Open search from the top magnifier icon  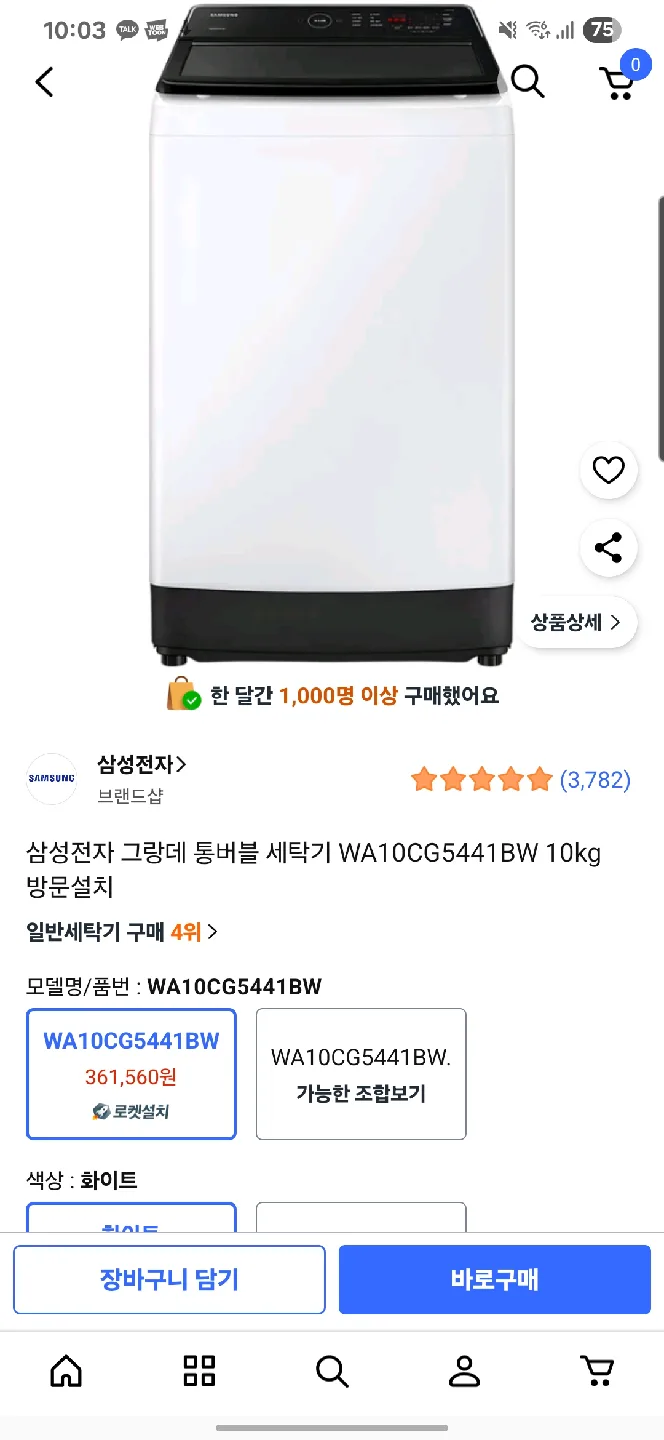[528, 82]
